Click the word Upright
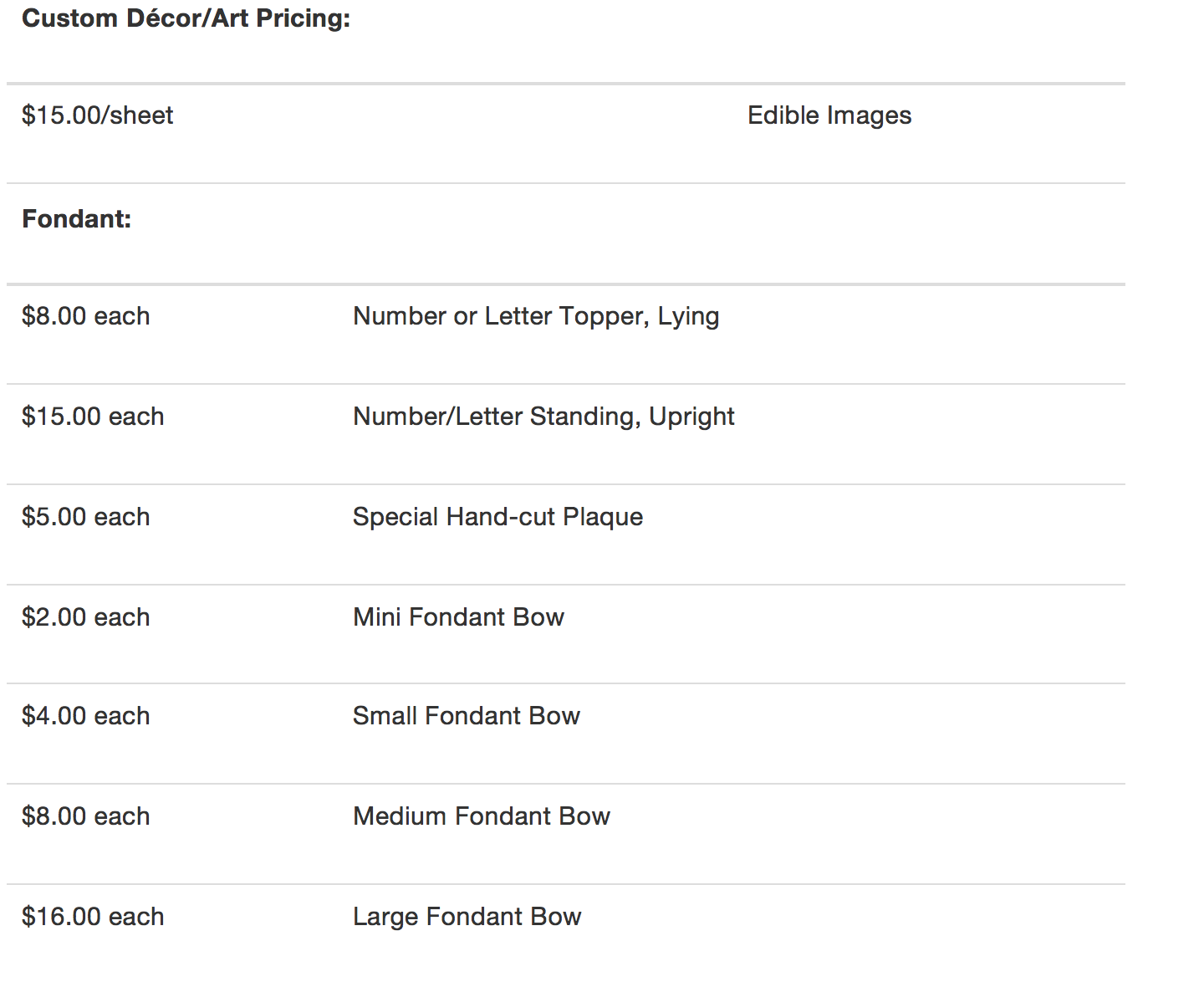 [x=691, y=417]
